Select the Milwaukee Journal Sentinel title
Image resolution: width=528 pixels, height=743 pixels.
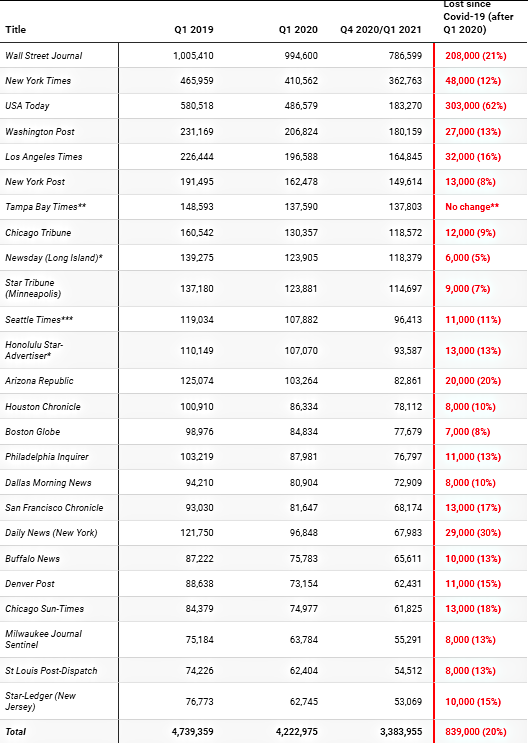pyautogui.click(x=44, y=639)
